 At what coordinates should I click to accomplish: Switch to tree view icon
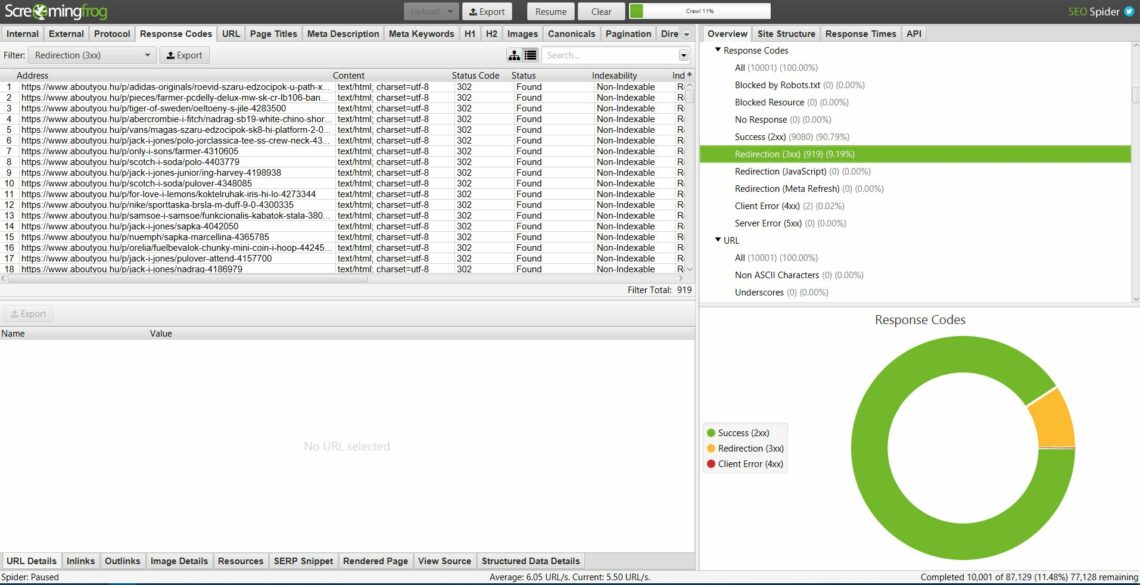[514, 55]
